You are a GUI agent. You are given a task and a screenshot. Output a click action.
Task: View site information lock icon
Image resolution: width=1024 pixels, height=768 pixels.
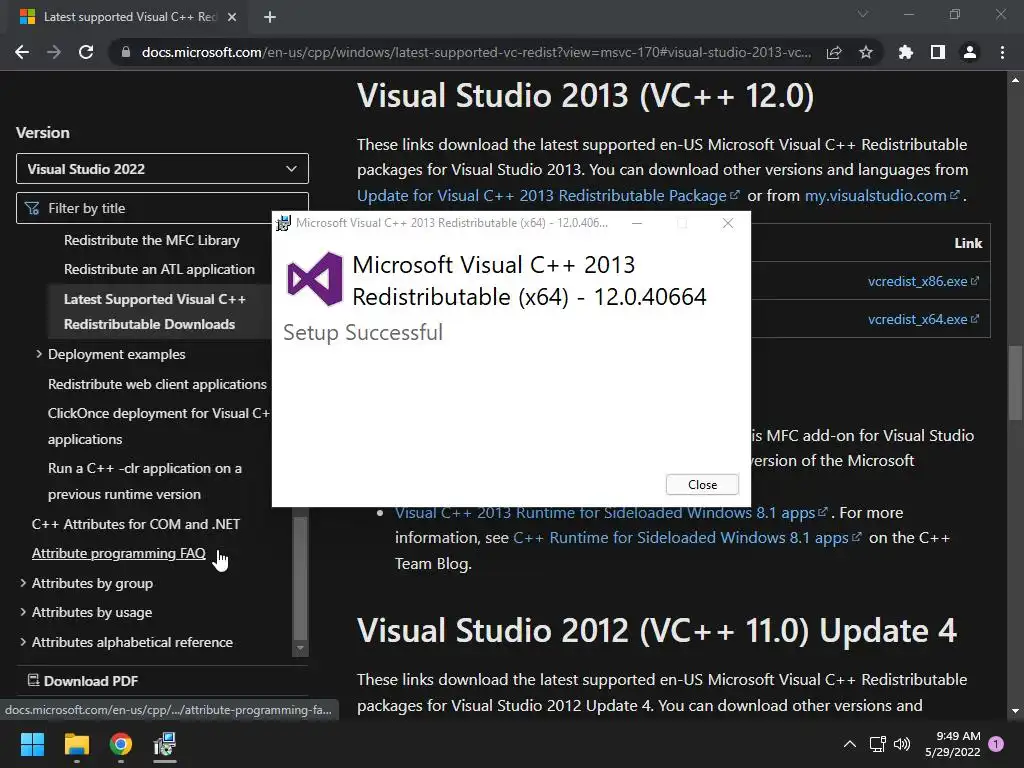125,52
